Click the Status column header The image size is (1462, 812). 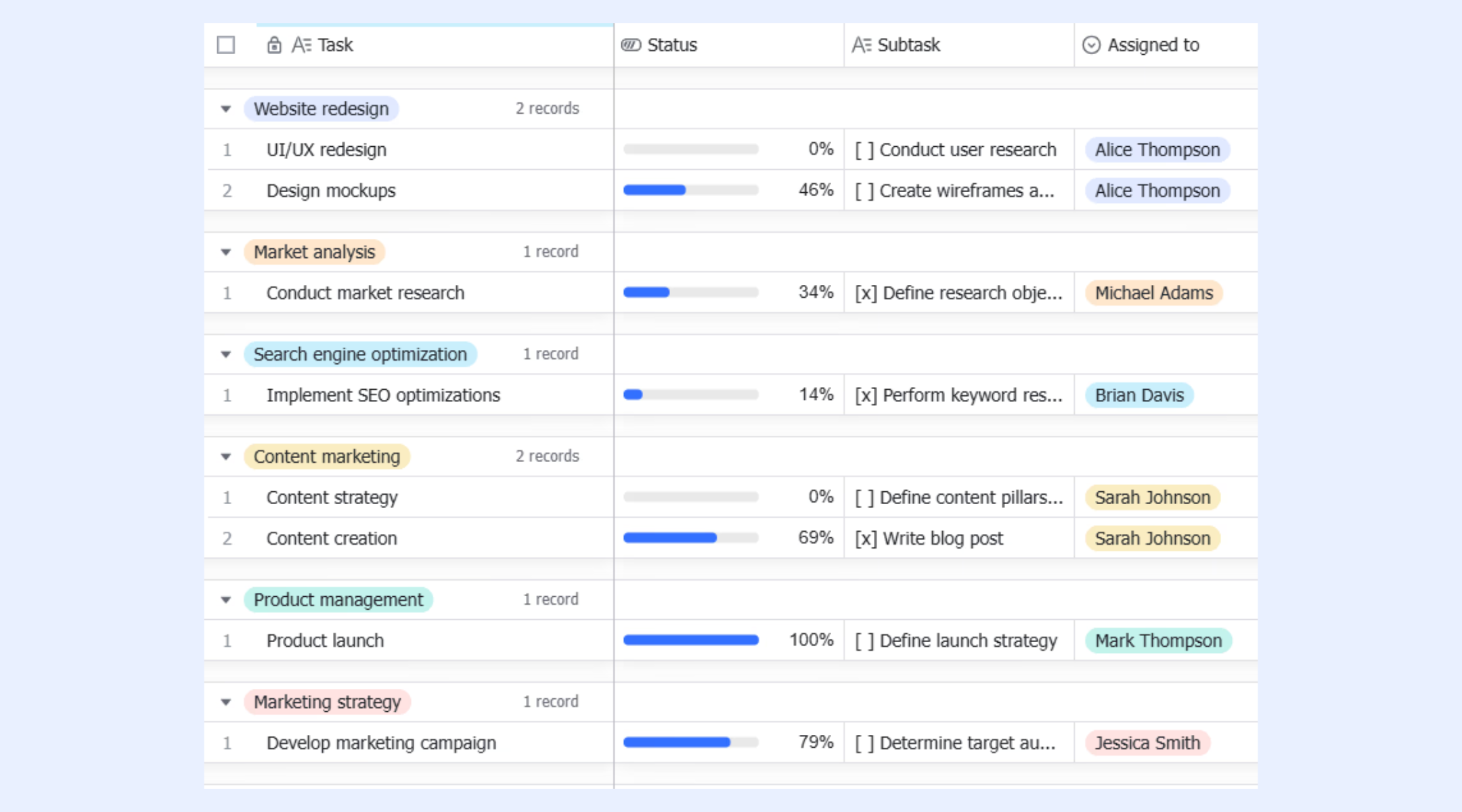tap(729, 45)
